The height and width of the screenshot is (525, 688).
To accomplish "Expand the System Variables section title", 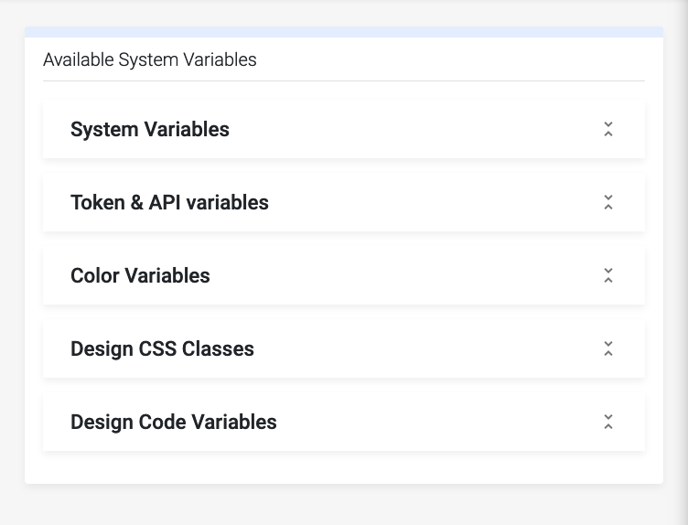I will pos(150,129).
